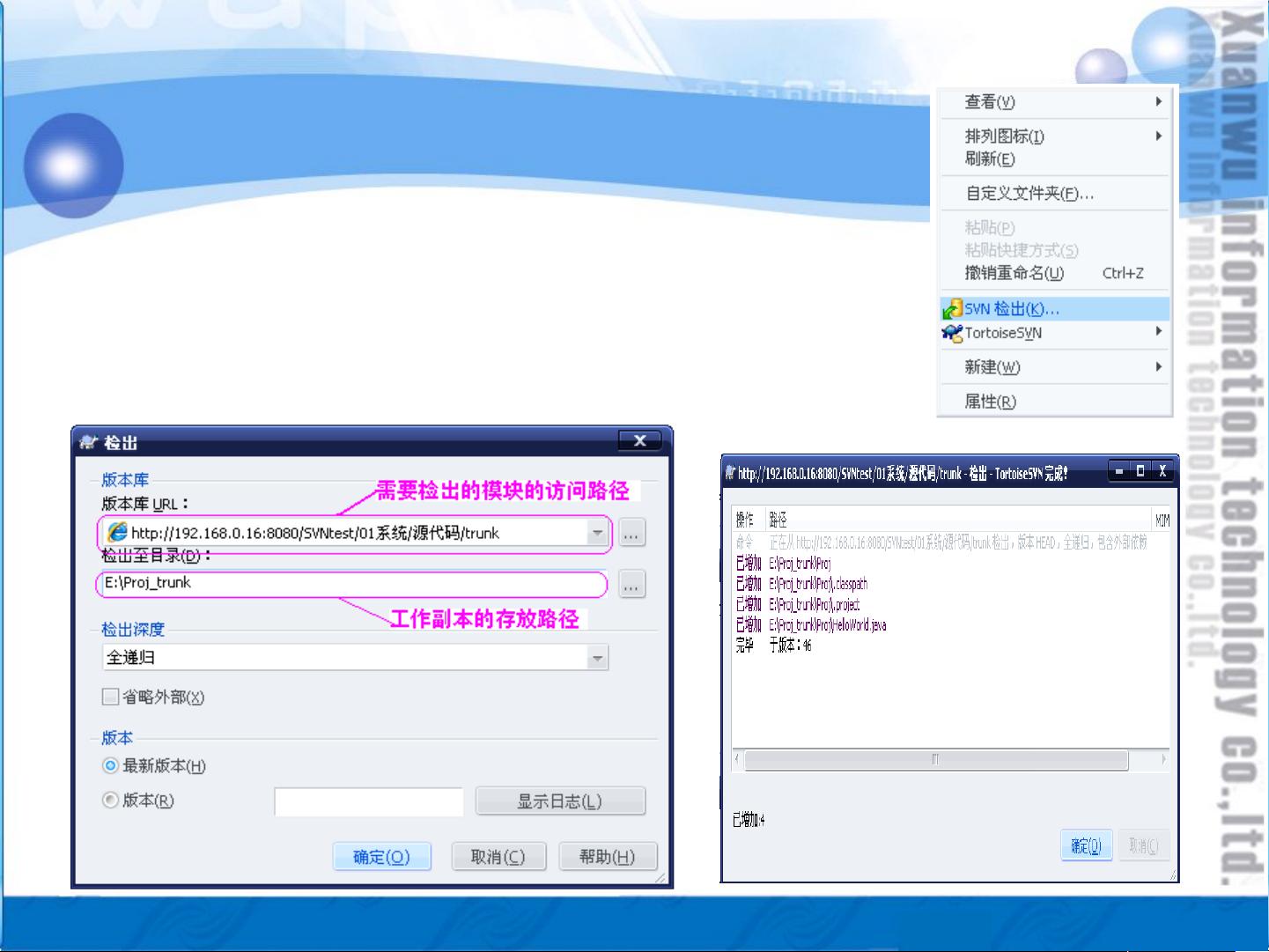Click the 检出 dialog title bar tortoise icon
1269x952 pixels.
click(89, 442)
